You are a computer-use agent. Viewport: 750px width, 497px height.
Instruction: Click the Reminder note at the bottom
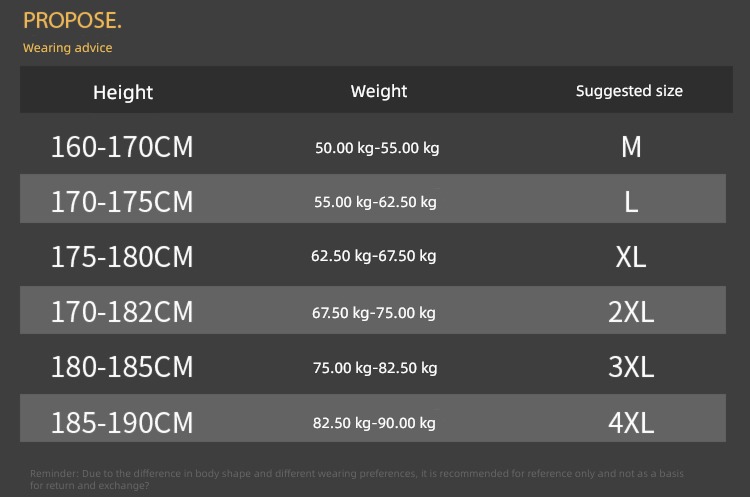click(x=357, y=479)
